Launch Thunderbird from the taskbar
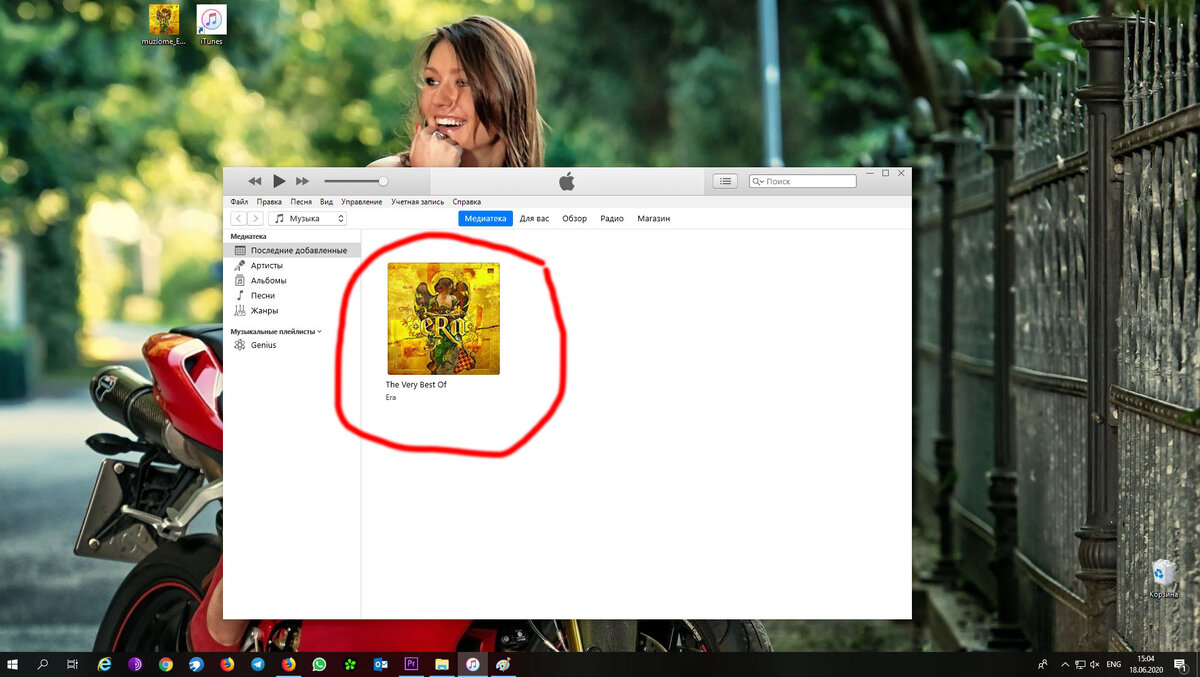 tap(196, 664)
